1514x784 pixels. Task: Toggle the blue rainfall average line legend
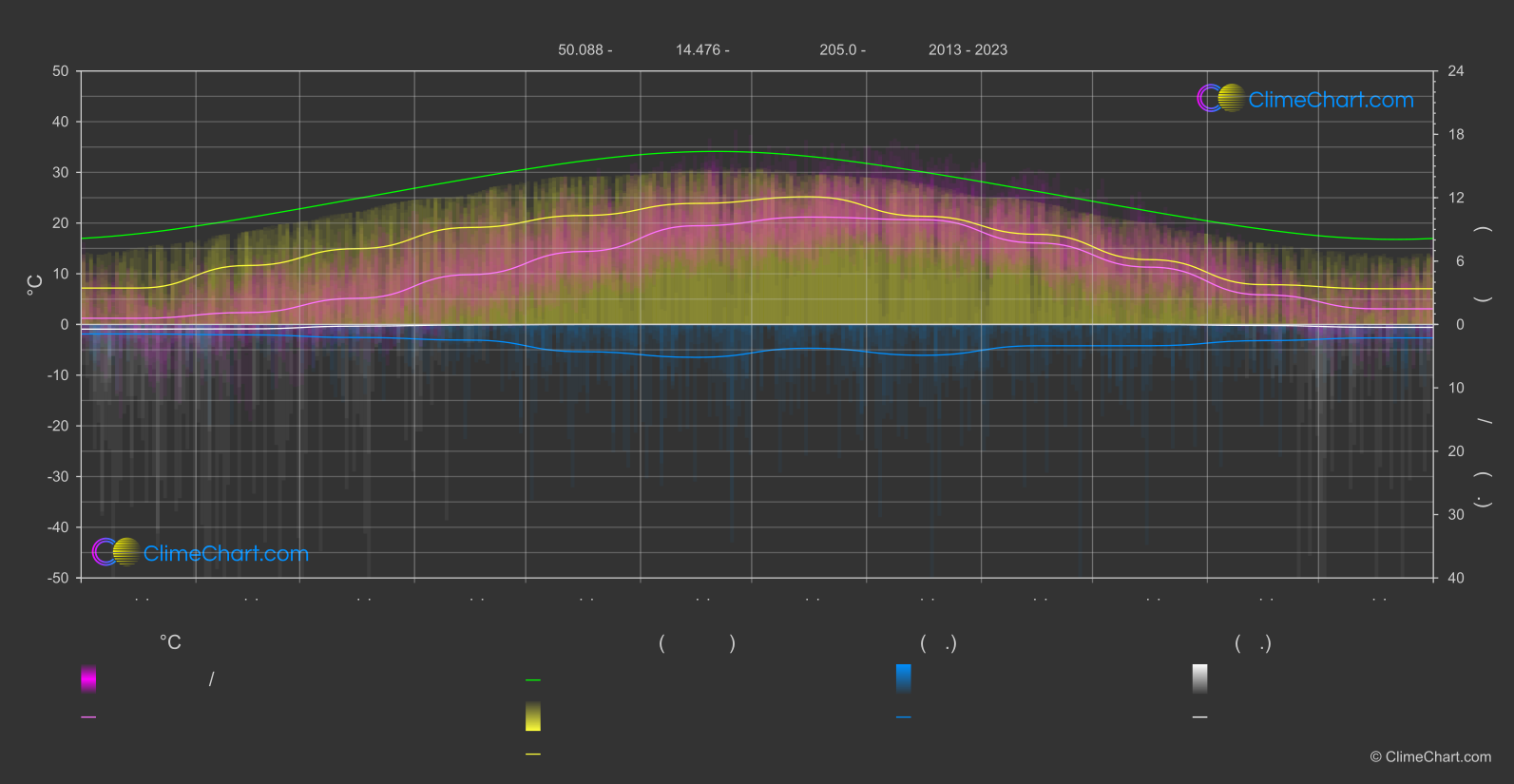(904, 717)
